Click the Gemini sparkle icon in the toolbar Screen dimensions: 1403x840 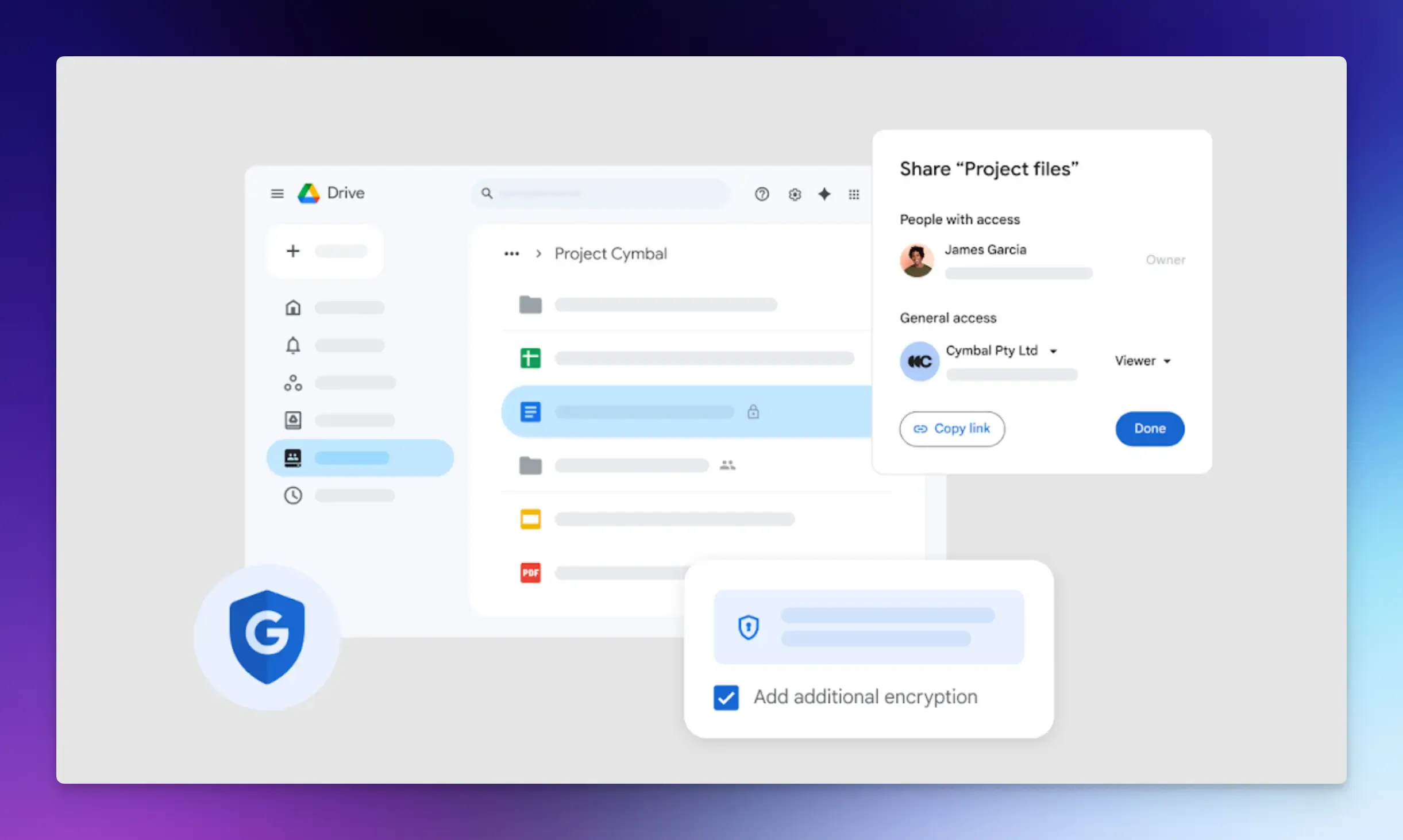coord(824,194)
